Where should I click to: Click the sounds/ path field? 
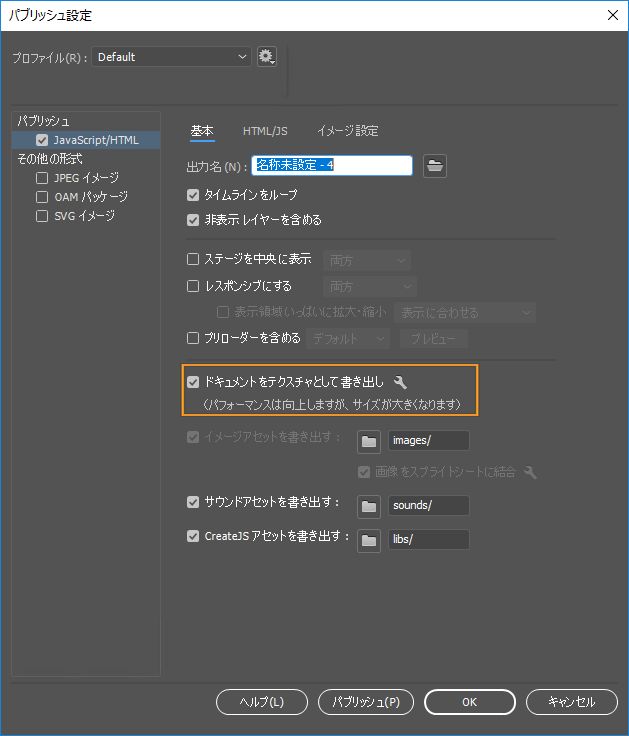point(429,506)
